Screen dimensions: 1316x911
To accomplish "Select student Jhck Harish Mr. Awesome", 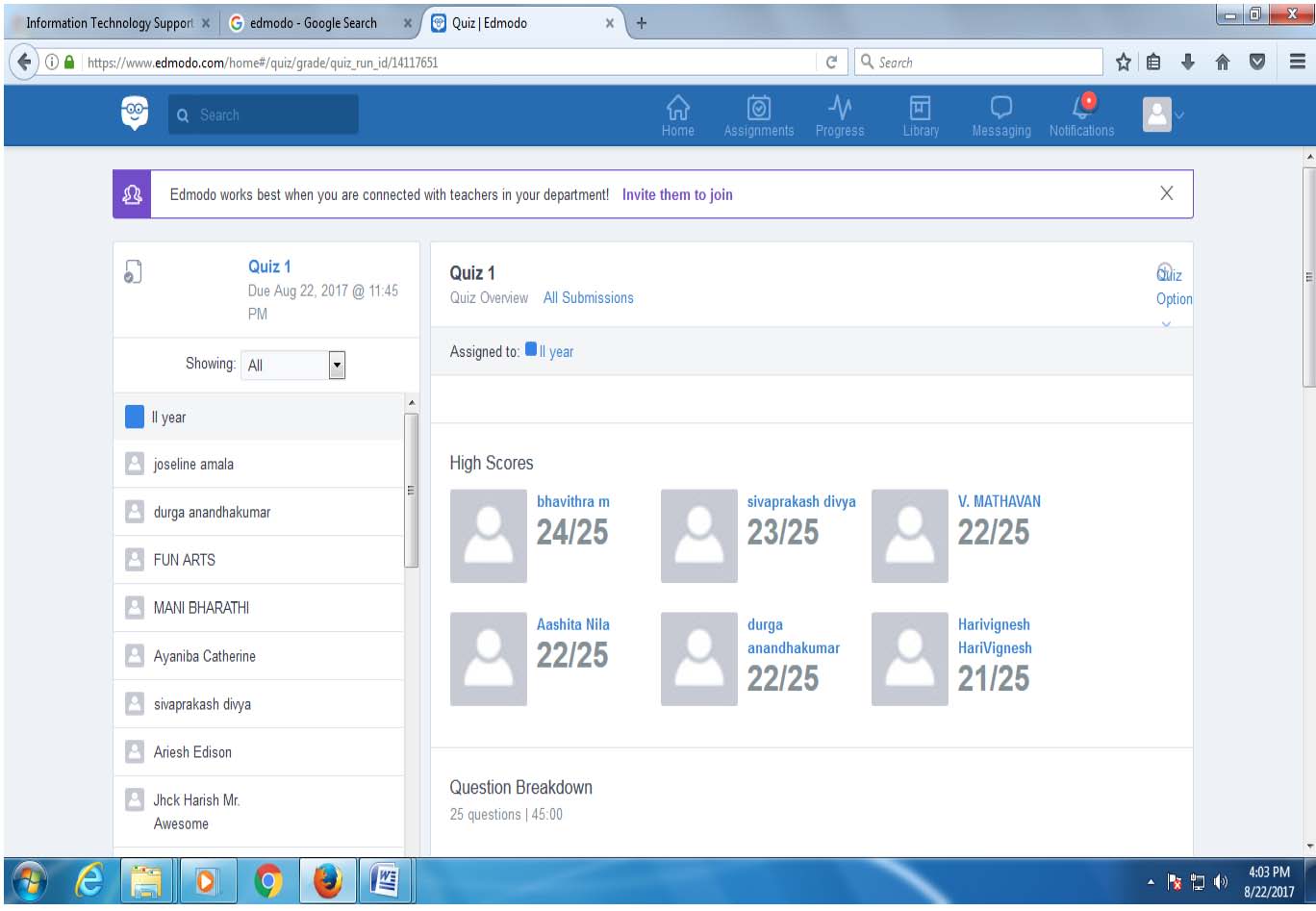I will tap(258, 812).
